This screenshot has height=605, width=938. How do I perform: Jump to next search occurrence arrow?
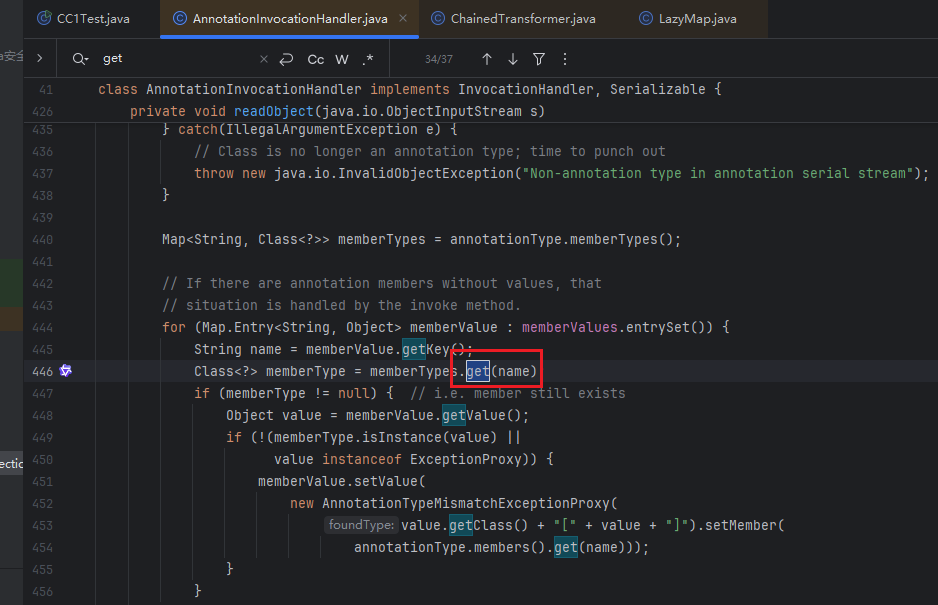click(x=513, y=59)
